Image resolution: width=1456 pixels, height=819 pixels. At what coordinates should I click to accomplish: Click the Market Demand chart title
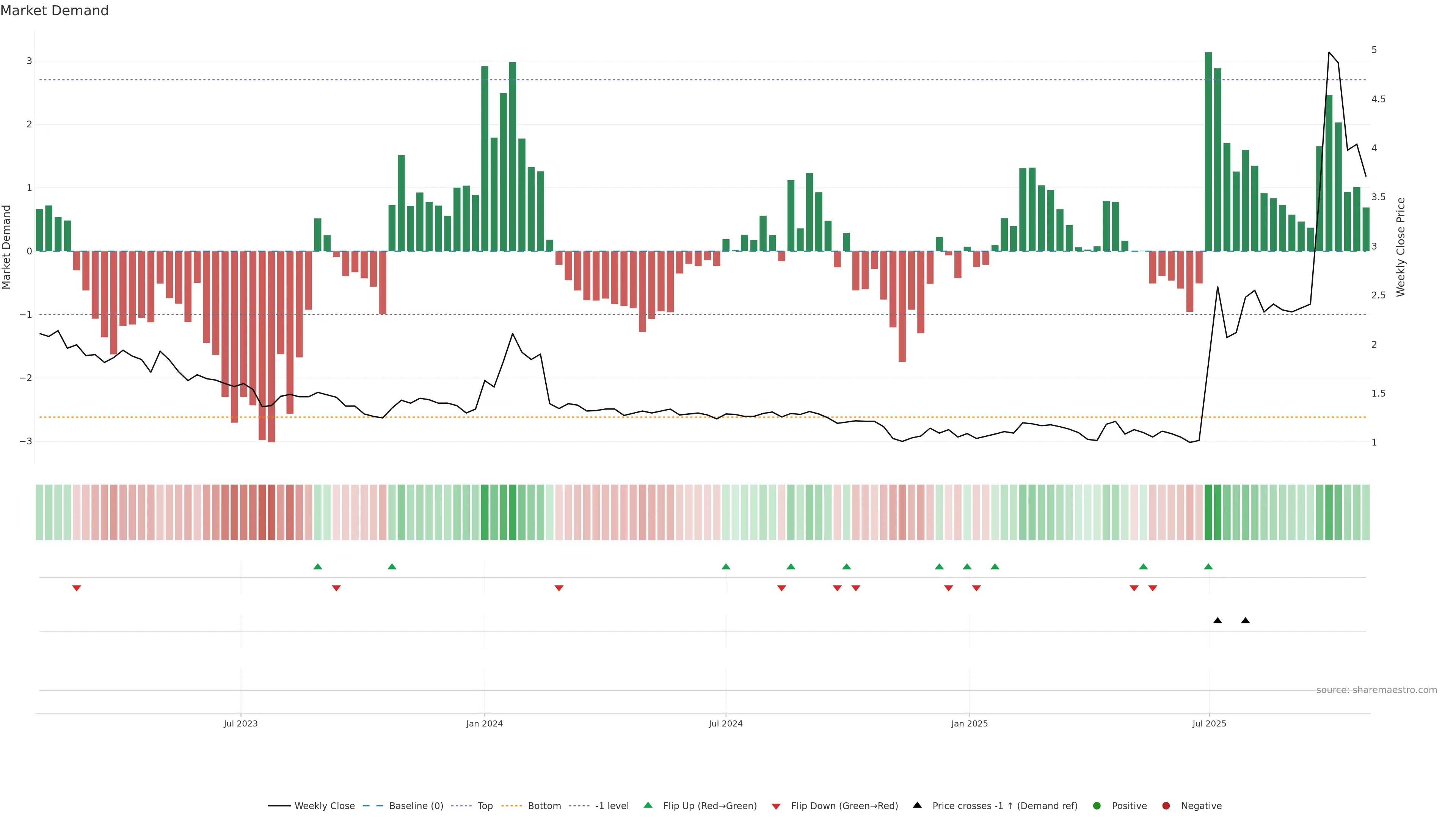(x=54, y=11)
